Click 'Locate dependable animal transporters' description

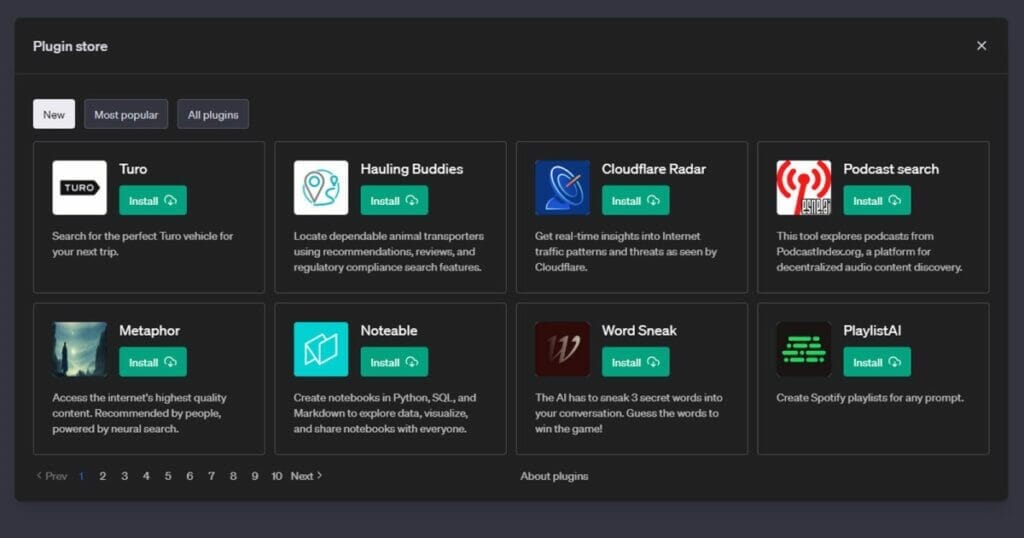coord(389,251)
